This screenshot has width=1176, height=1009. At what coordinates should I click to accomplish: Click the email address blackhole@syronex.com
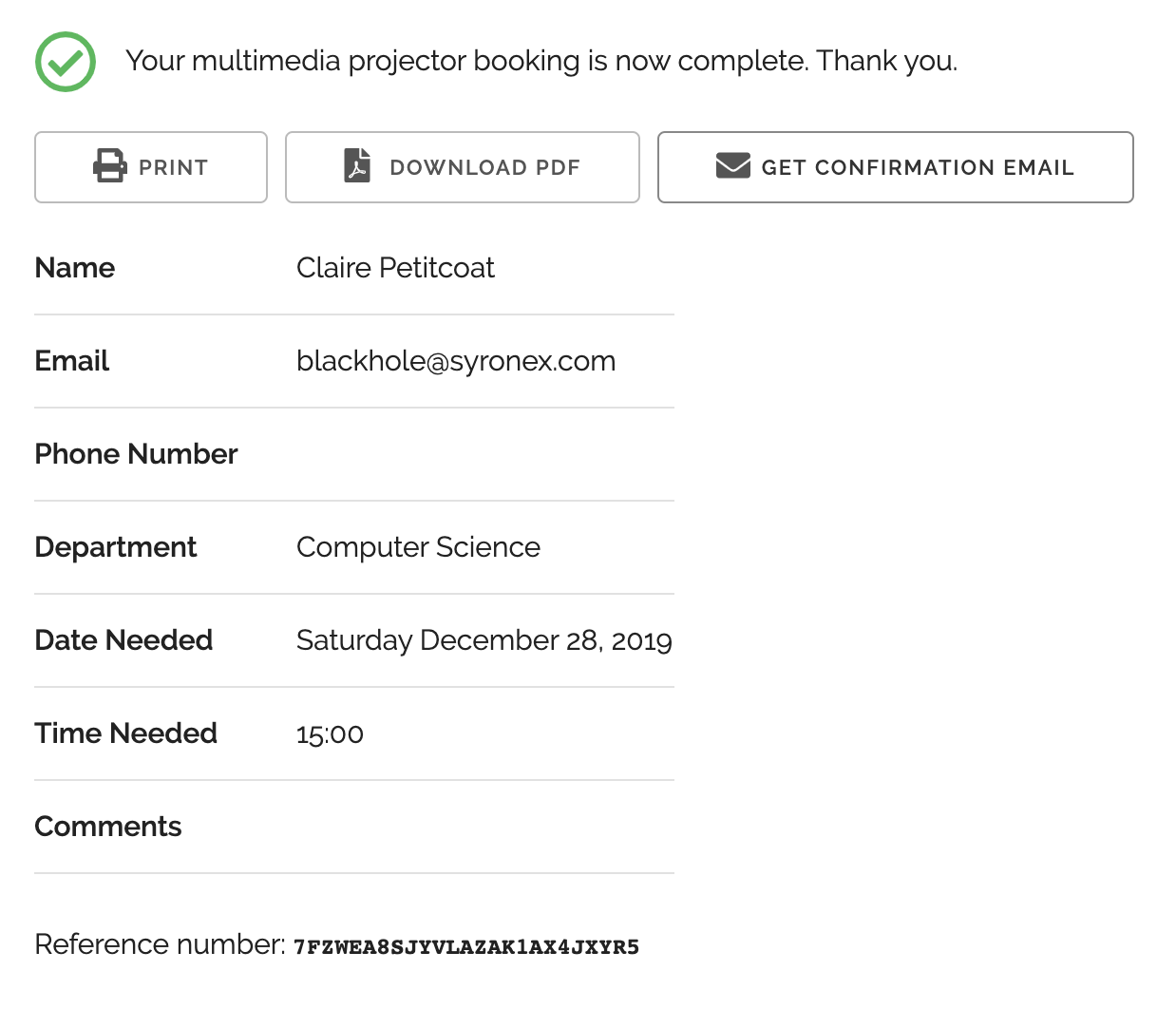(x=456, y=361)
